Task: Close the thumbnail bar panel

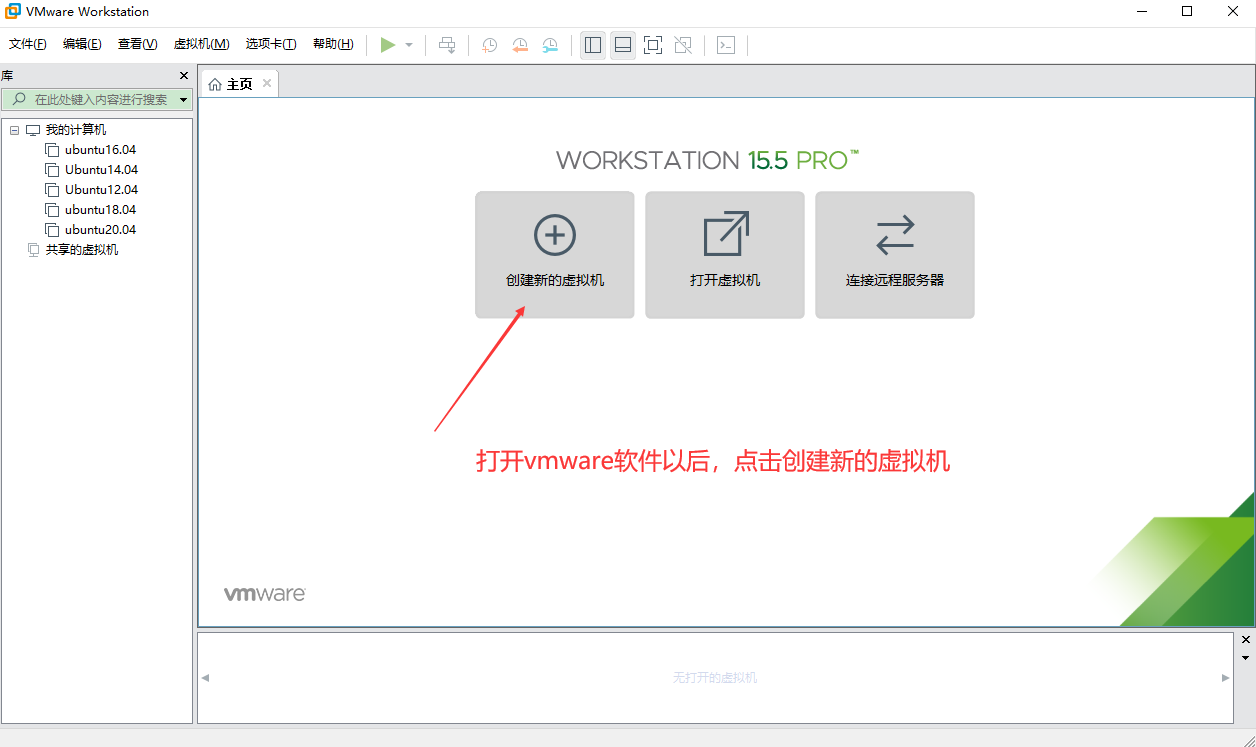Action: 1245,639
